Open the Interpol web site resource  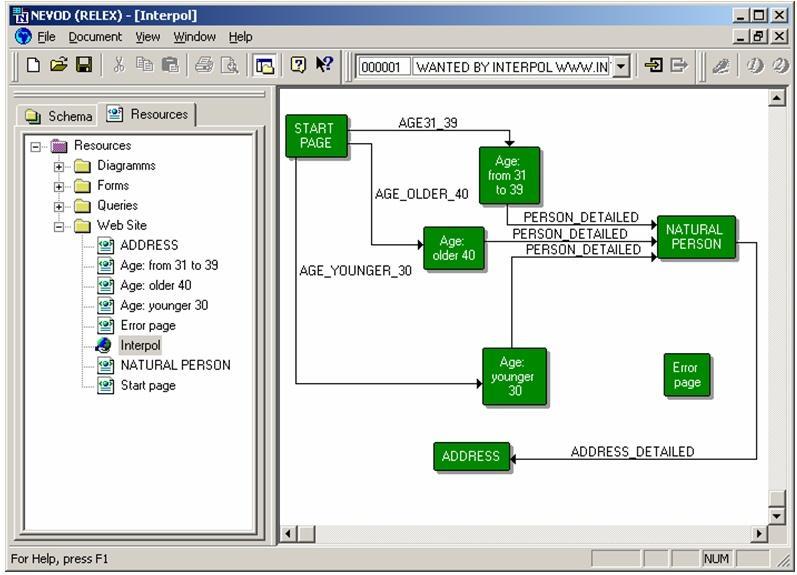(x=140, y=345)
